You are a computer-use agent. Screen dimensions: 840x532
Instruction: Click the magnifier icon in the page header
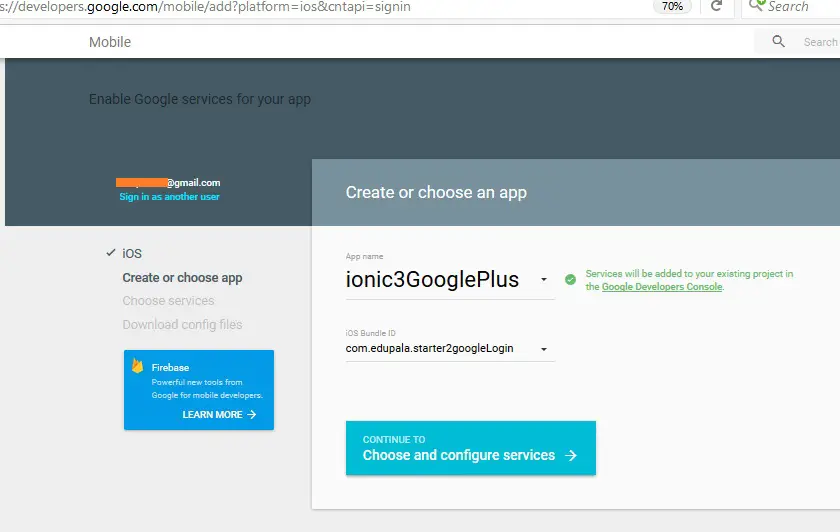click(778, 41)
